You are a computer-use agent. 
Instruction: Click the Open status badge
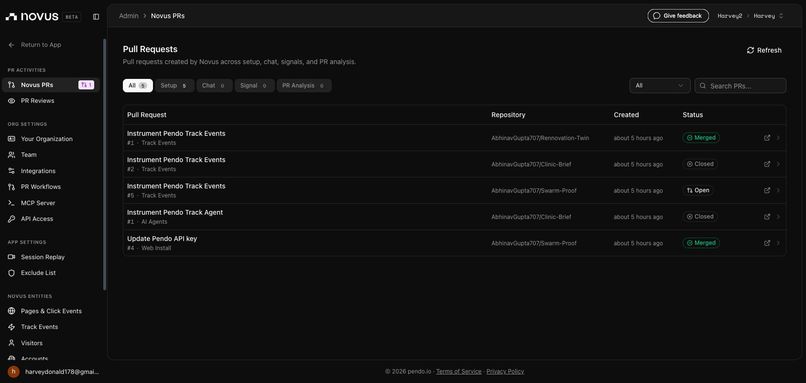click(698, 190)
